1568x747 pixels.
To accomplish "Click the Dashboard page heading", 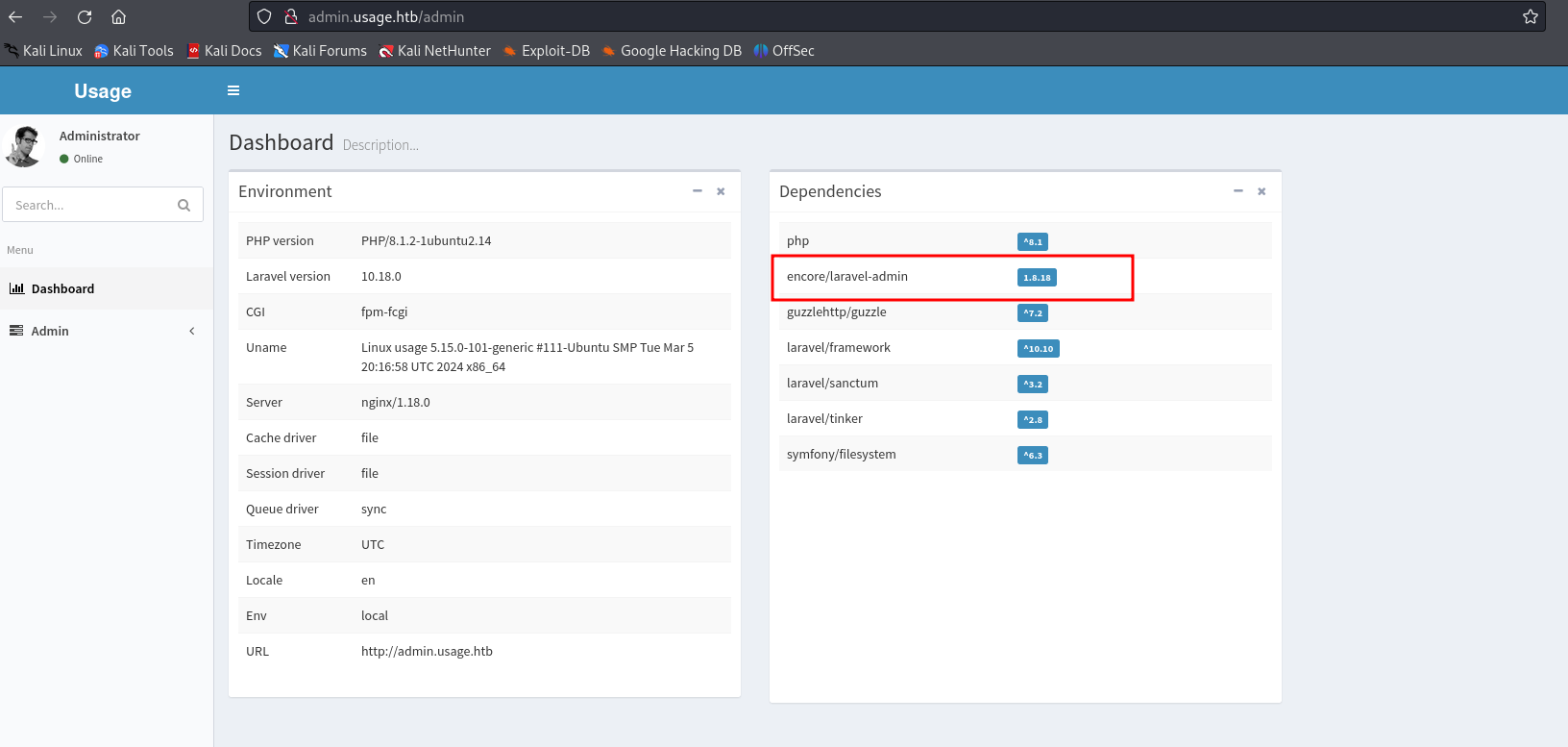I will 282,142.
